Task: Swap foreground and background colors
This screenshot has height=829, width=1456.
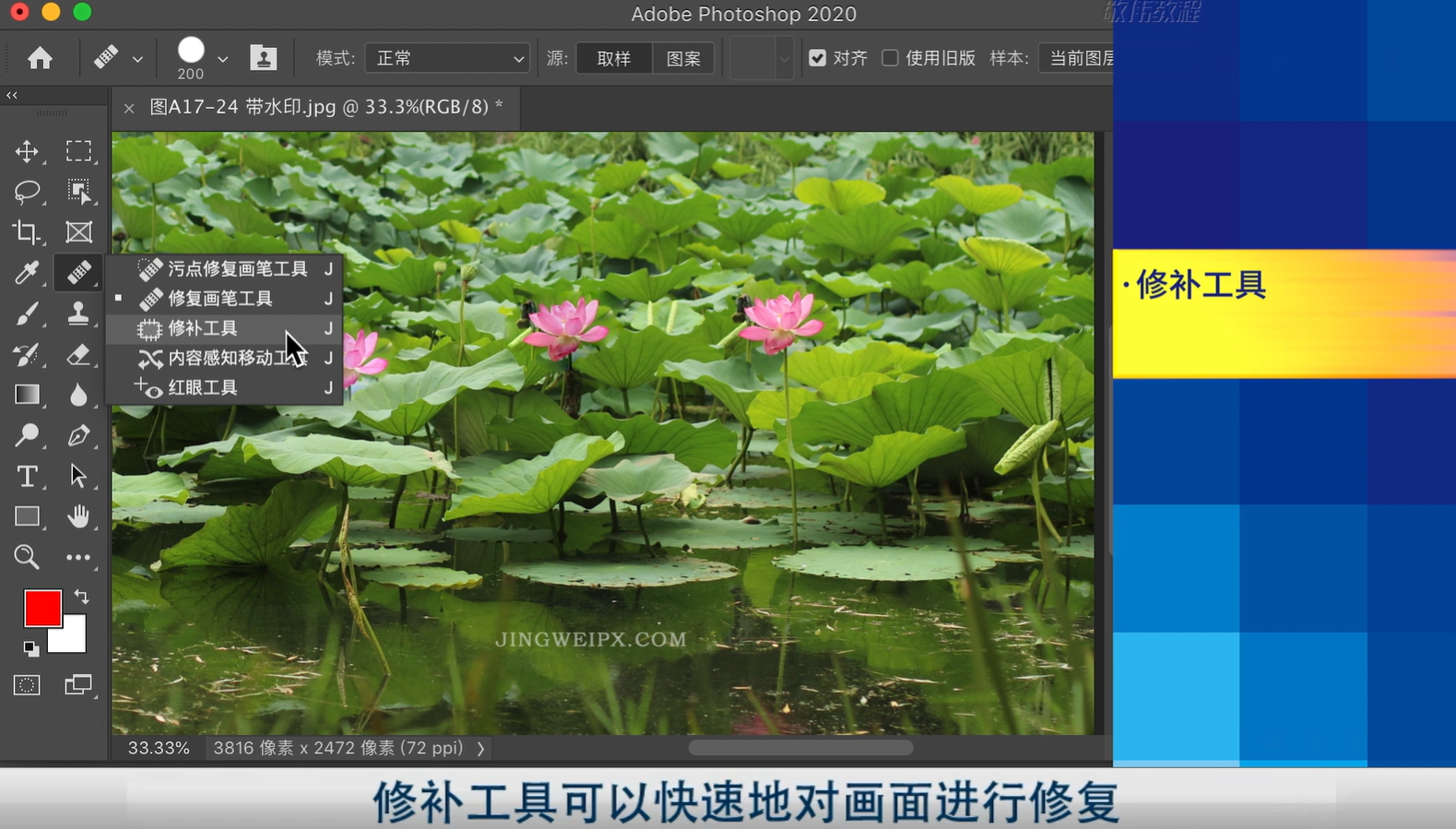Action: click(81, 597)
